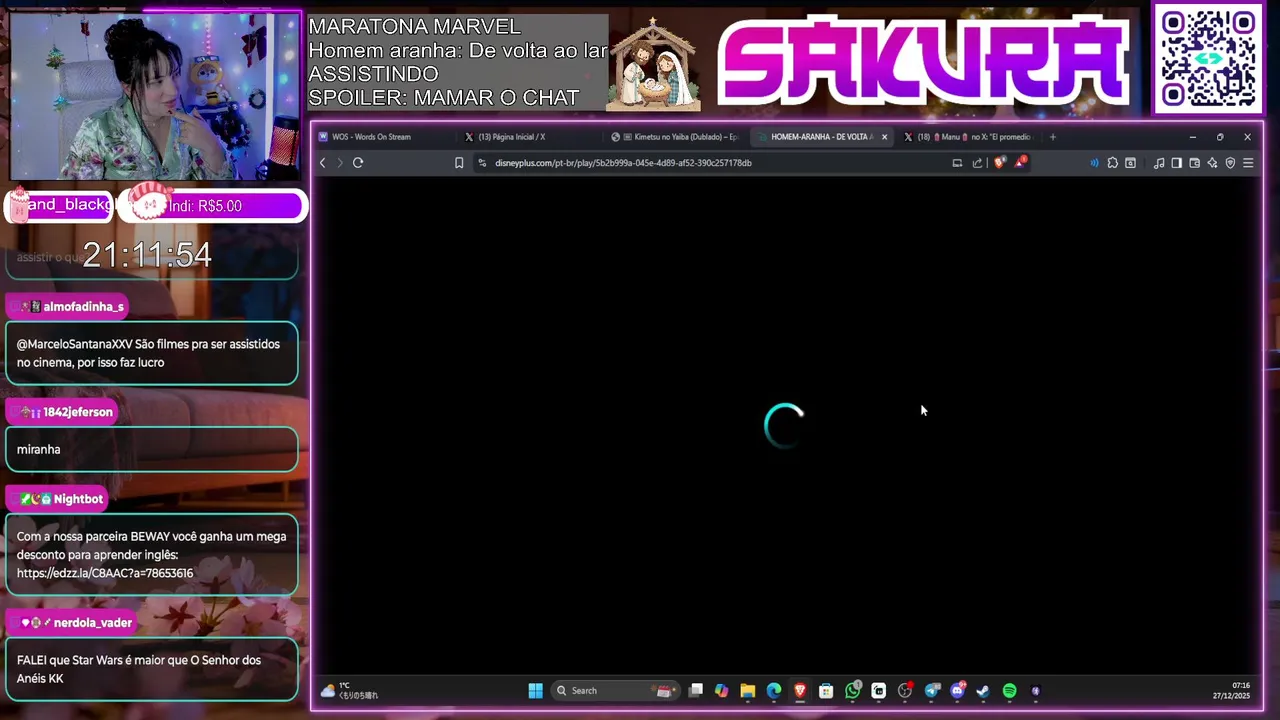Open Microsoft Store from the taskbar

826,691
